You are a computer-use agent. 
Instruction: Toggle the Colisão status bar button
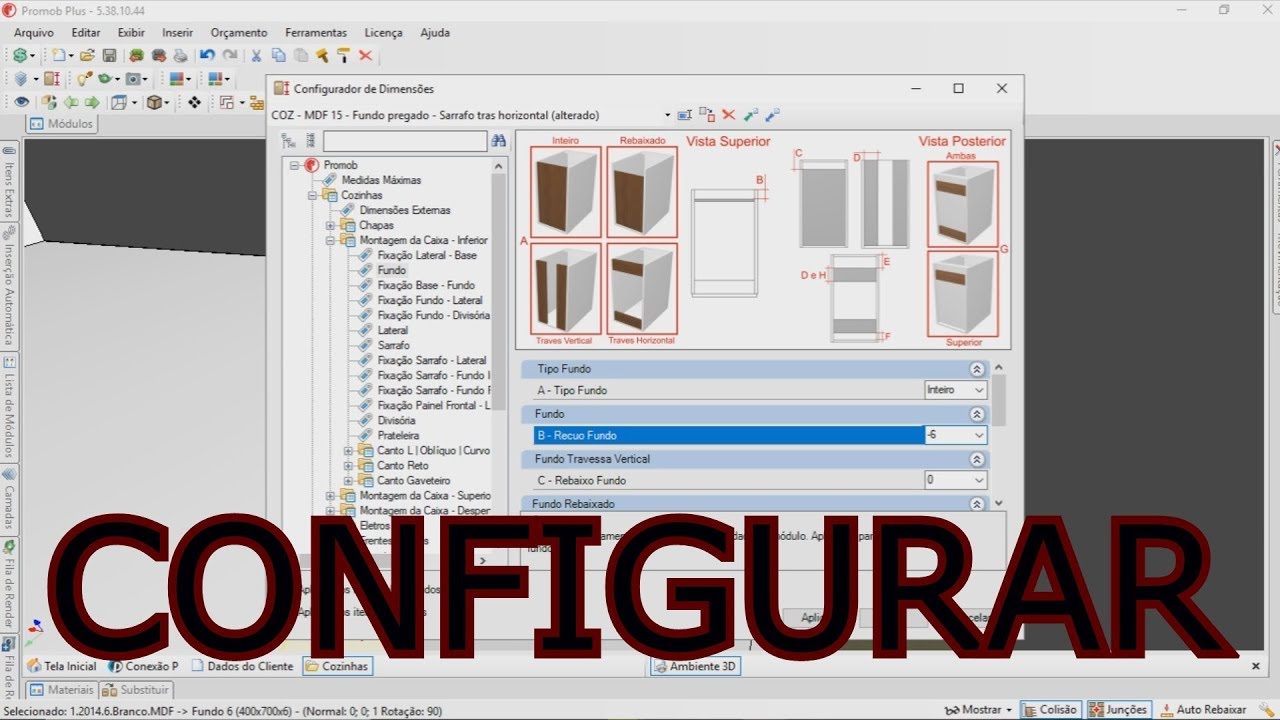[1050, 709]
